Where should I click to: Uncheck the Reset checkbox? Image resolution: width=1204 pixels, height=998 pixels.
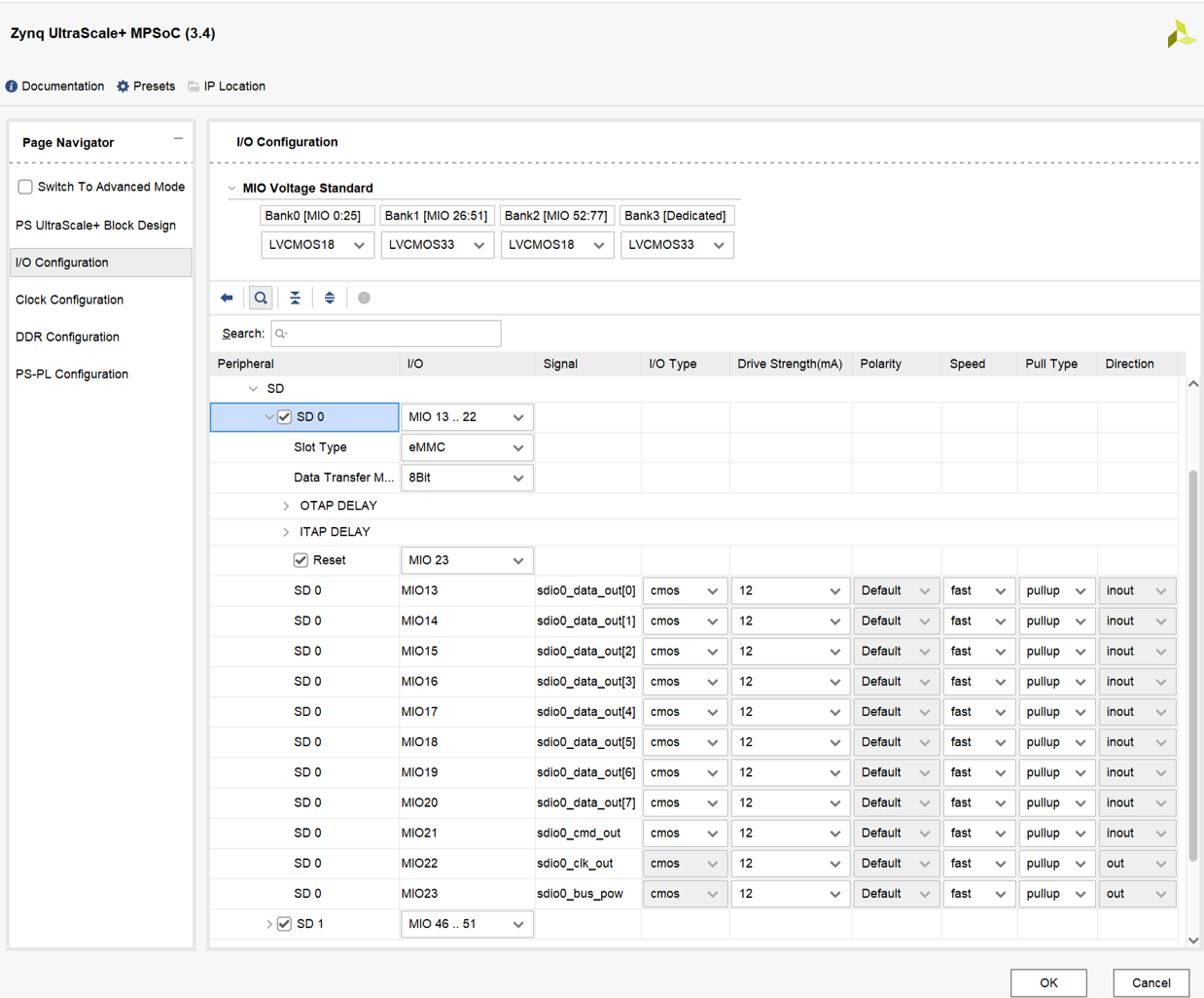[301, 560]
